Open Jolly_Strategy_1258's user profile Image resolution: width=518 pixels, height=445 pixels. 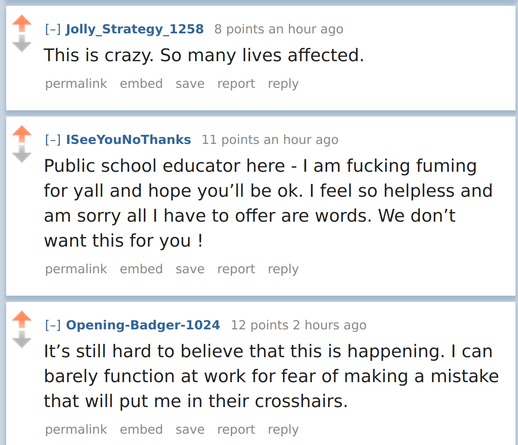pos(135,29)
